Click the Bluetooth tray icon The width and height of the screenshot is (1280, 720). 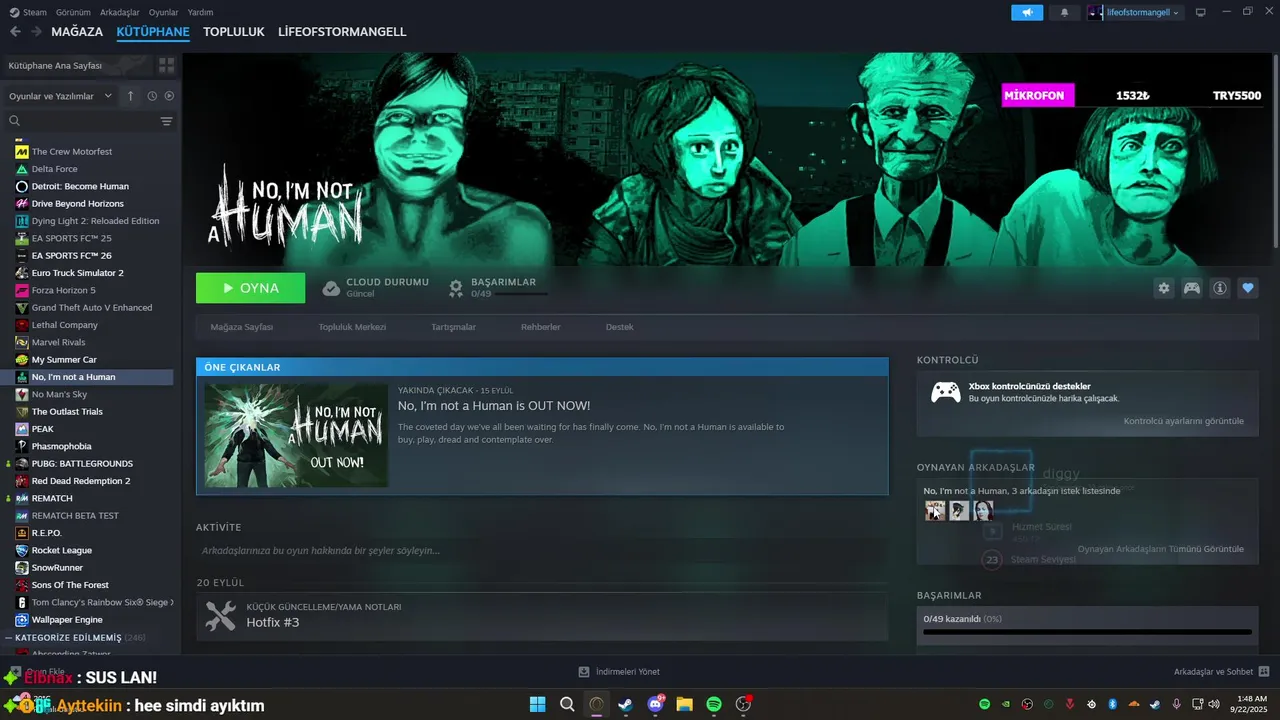(1112, 704)
